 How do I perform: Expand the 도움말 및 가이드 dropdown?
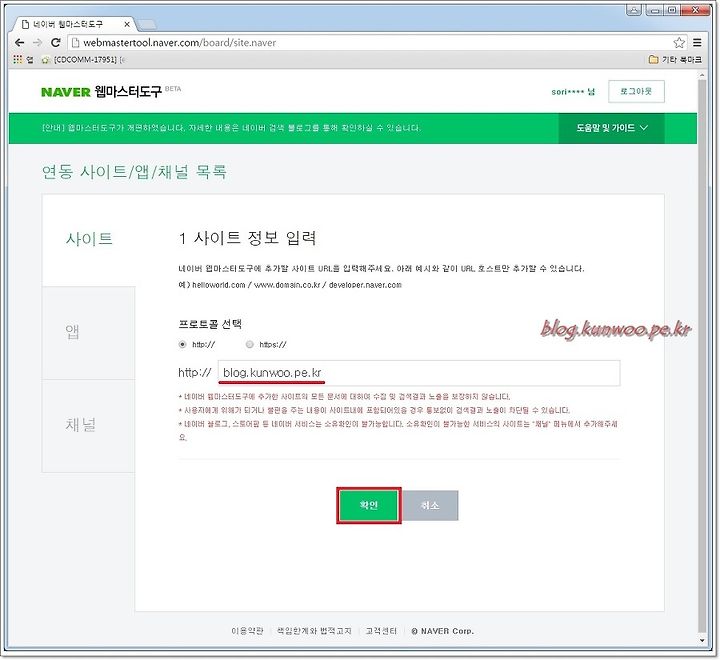point(611,128)
